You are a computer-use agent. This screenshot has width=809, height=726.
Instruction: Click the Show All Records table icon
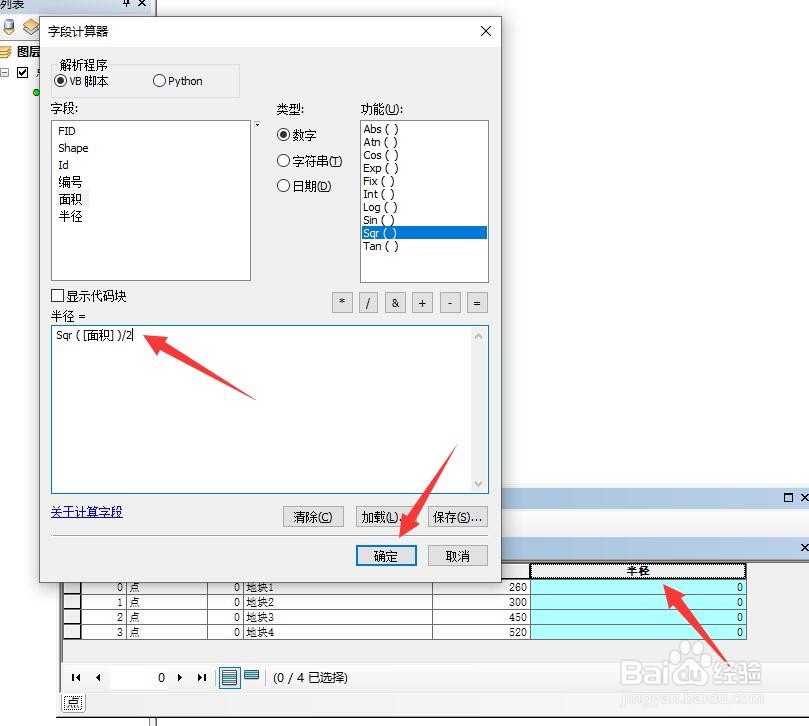click(x=228, y=677)
